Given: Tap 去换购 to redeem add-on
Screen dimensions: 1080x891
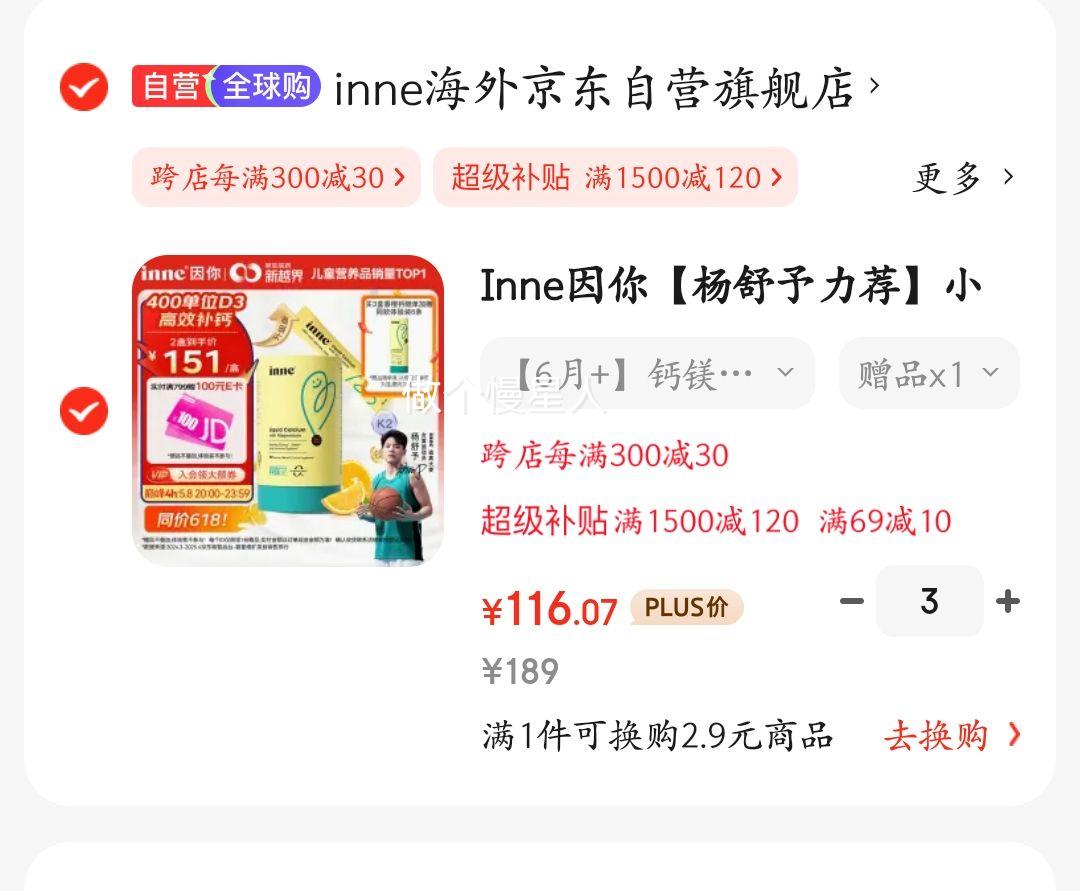Looking at the screenshot, I should click(x=953, y=735).
